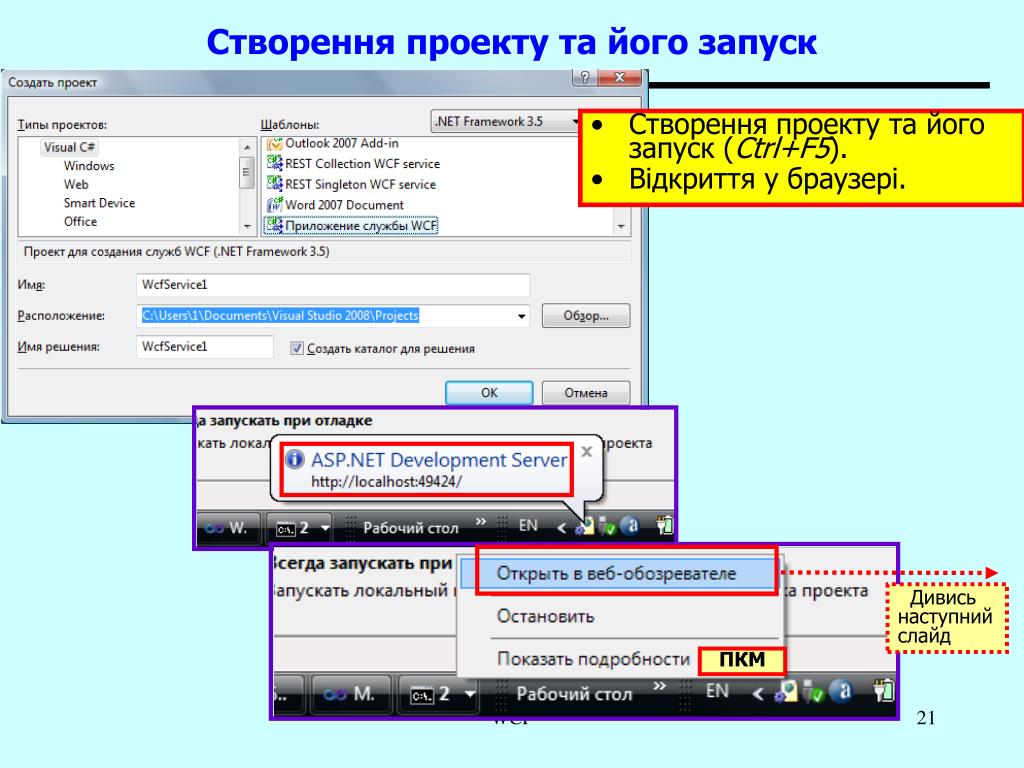Click project types scrollbar up arrow

247,148
